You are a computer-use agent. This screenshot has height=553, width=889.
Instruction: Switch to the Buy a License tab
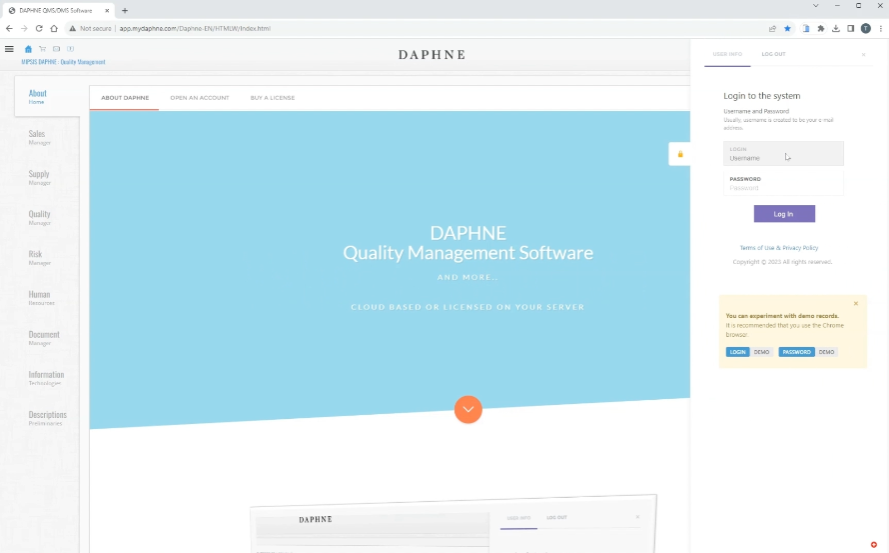point(273,98)
